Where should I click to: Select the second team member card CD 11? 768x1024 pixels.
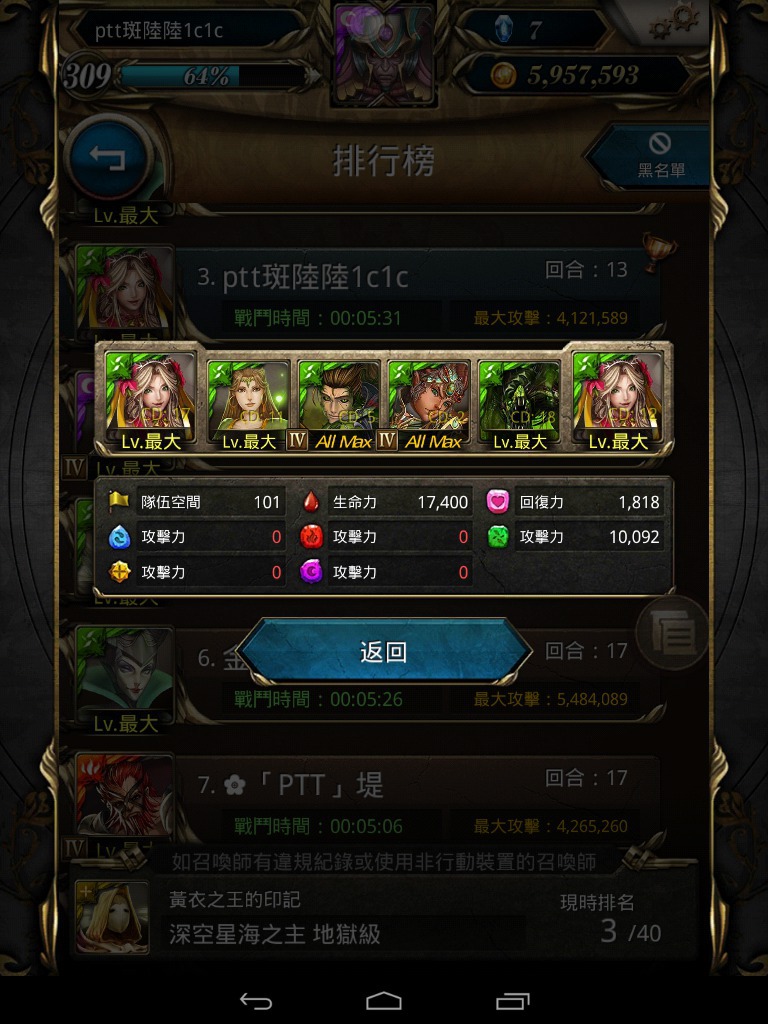[248, 405]
